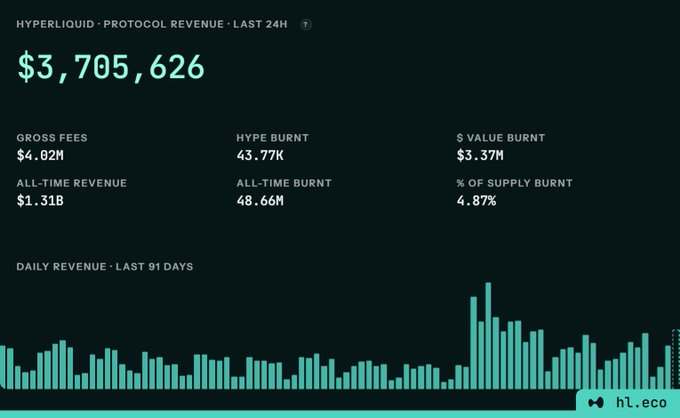The image size is (680, 418).
Task: Click the $ Value Burnt label
Action: 501,138
